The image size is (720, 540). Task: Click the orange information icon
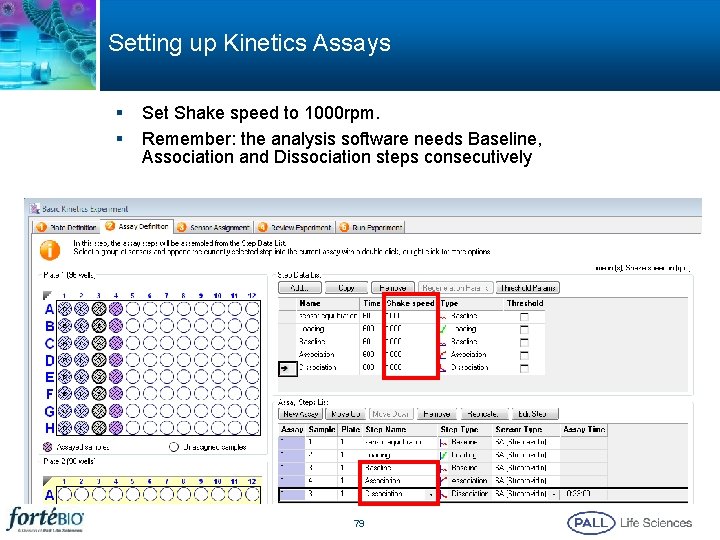click(50, 250)
